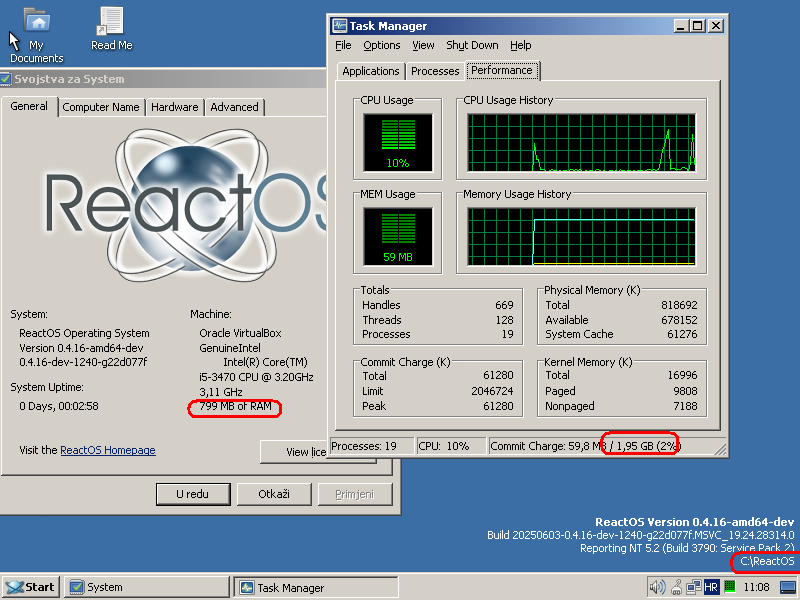Click the Nonpaged kernel memory value 7188
Image resolution: width=800 pixels, height=600 pixels.
pyautogui.click(x=685, y=406)
